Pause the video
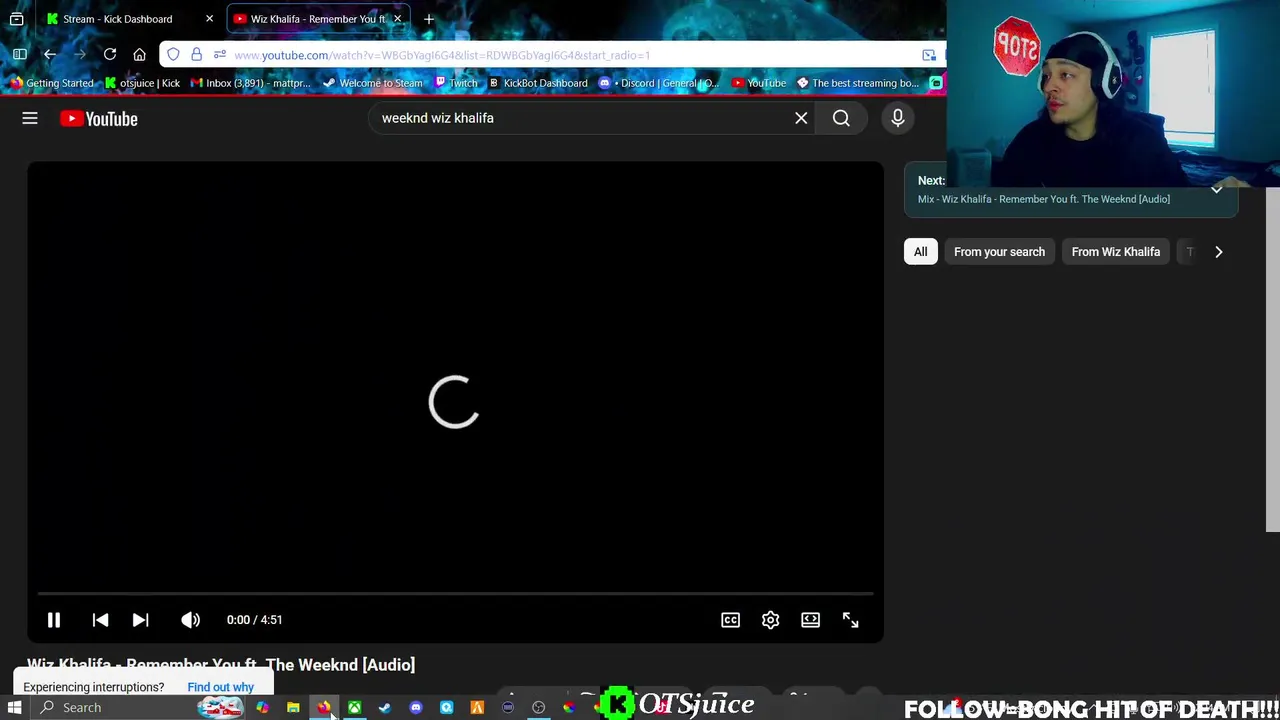This screenshot has width=1280, height=720. [54, 620]
